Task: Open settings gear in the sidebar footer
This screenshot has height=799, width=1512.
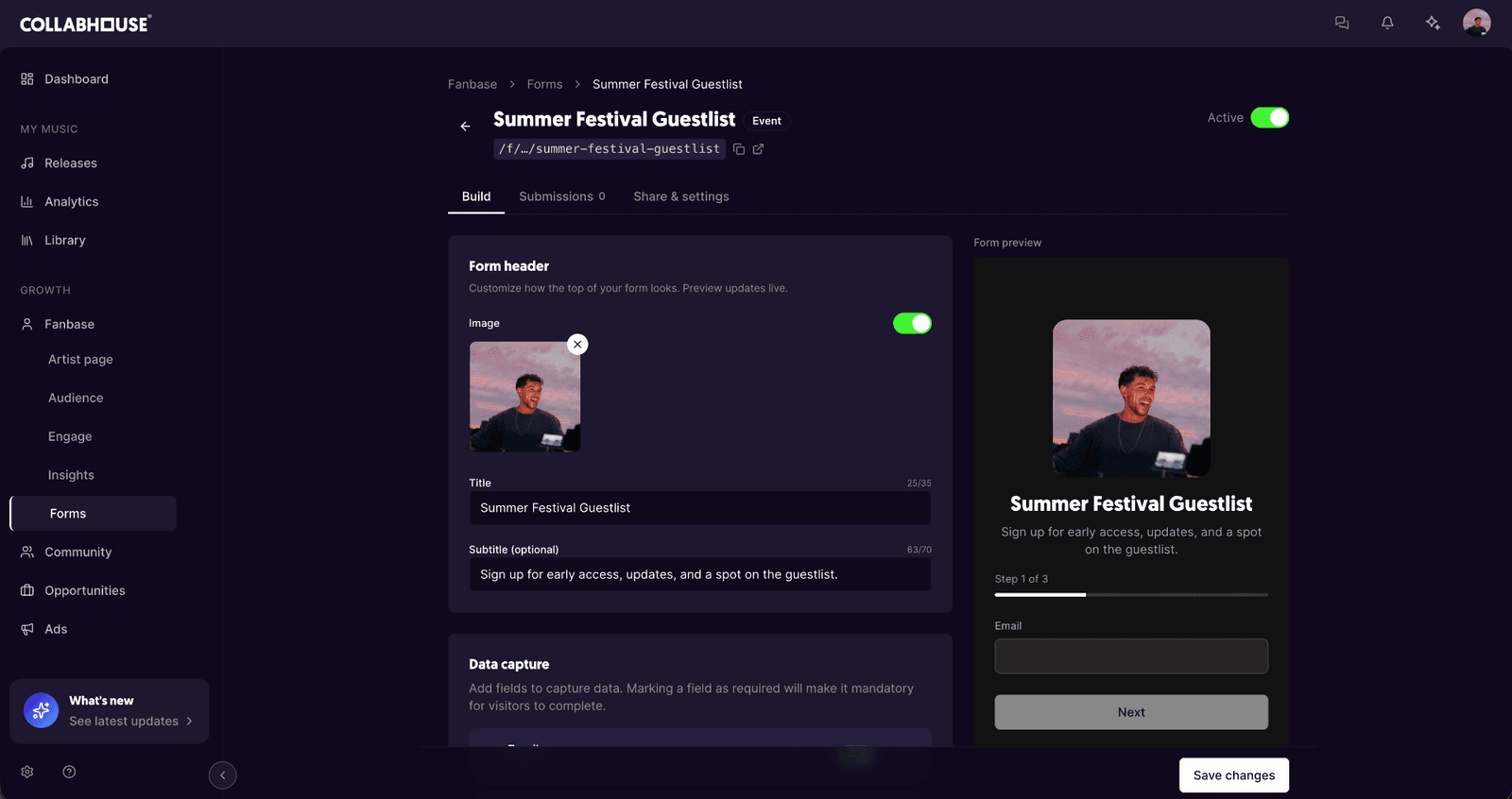Action: (27, 772)
